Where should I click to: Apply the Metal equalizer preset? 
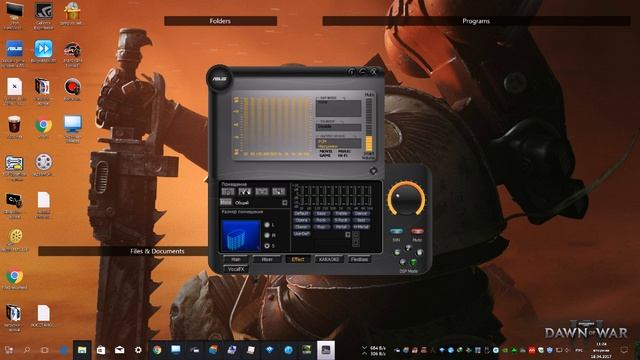click(341, 227)
